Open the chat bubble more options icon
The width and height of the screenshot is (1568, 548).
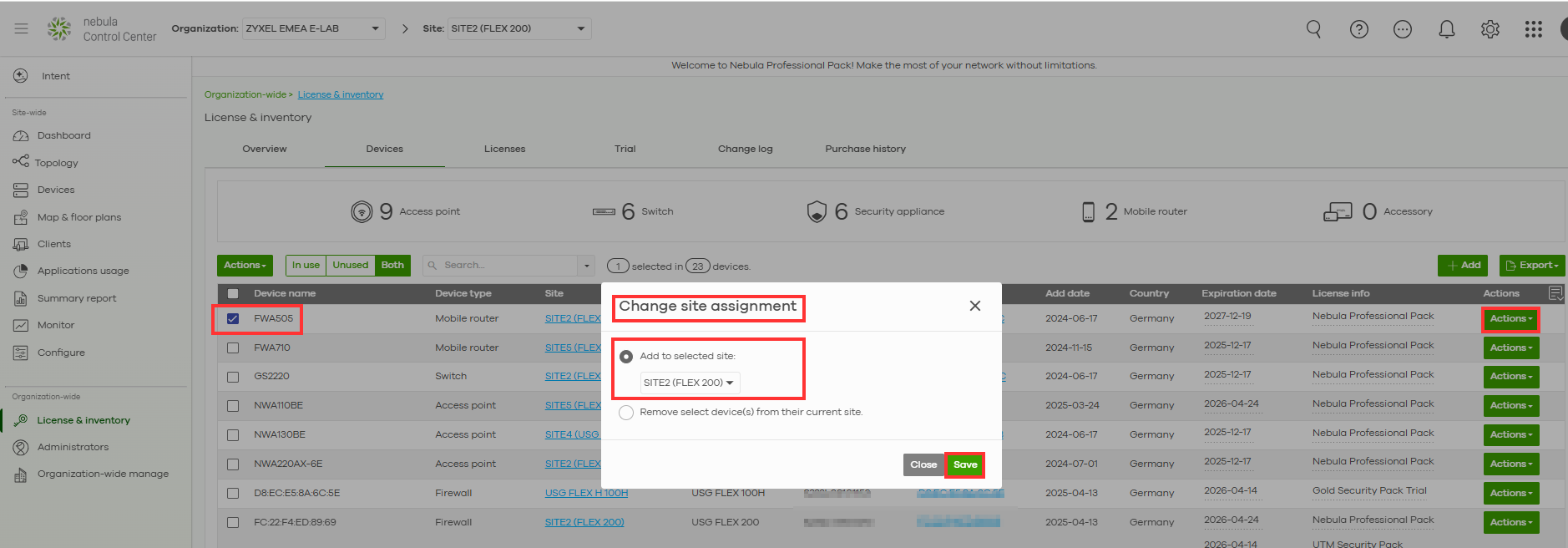pos(1403,29)
